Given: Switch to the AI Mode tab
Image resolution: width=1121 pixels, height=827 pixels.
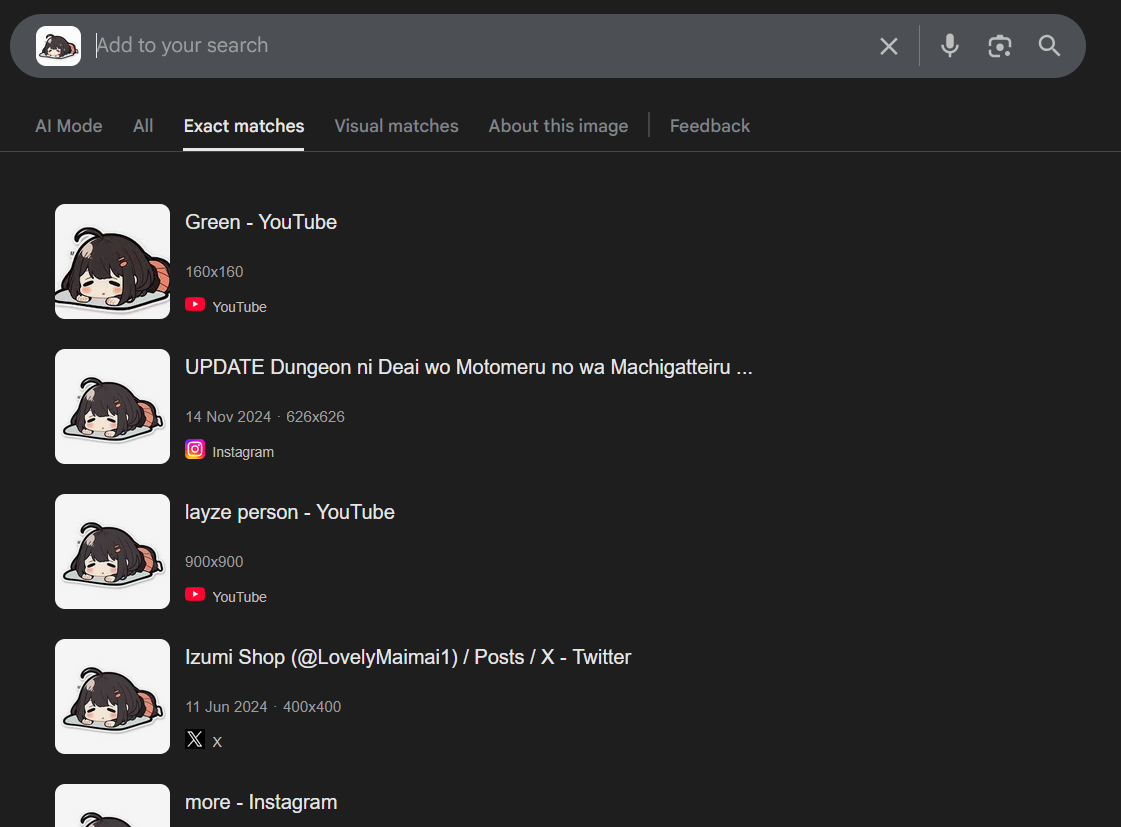Looking at the screenshot, I should pyautogui.click(x=69, y=126).
